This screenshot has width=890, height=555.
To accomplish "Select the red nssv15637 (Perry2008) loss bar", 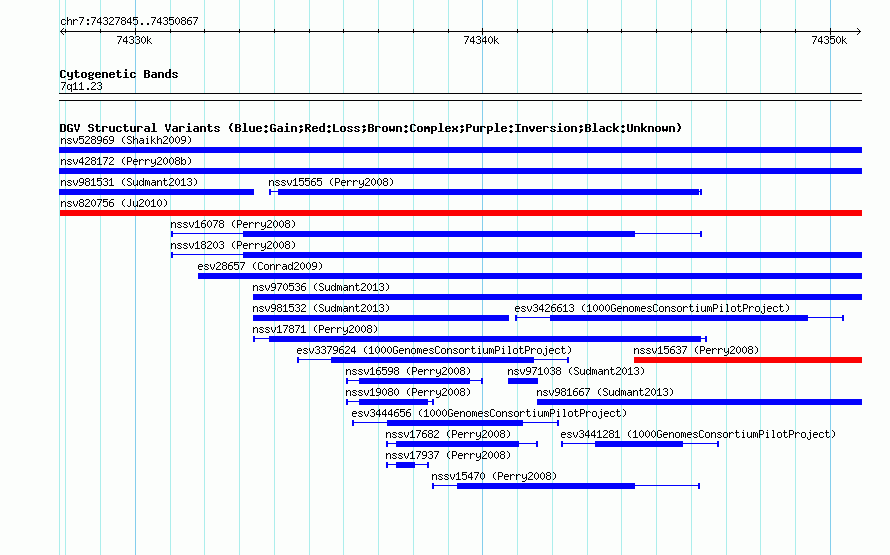I will pyautogui.click(x=748, y=360).
